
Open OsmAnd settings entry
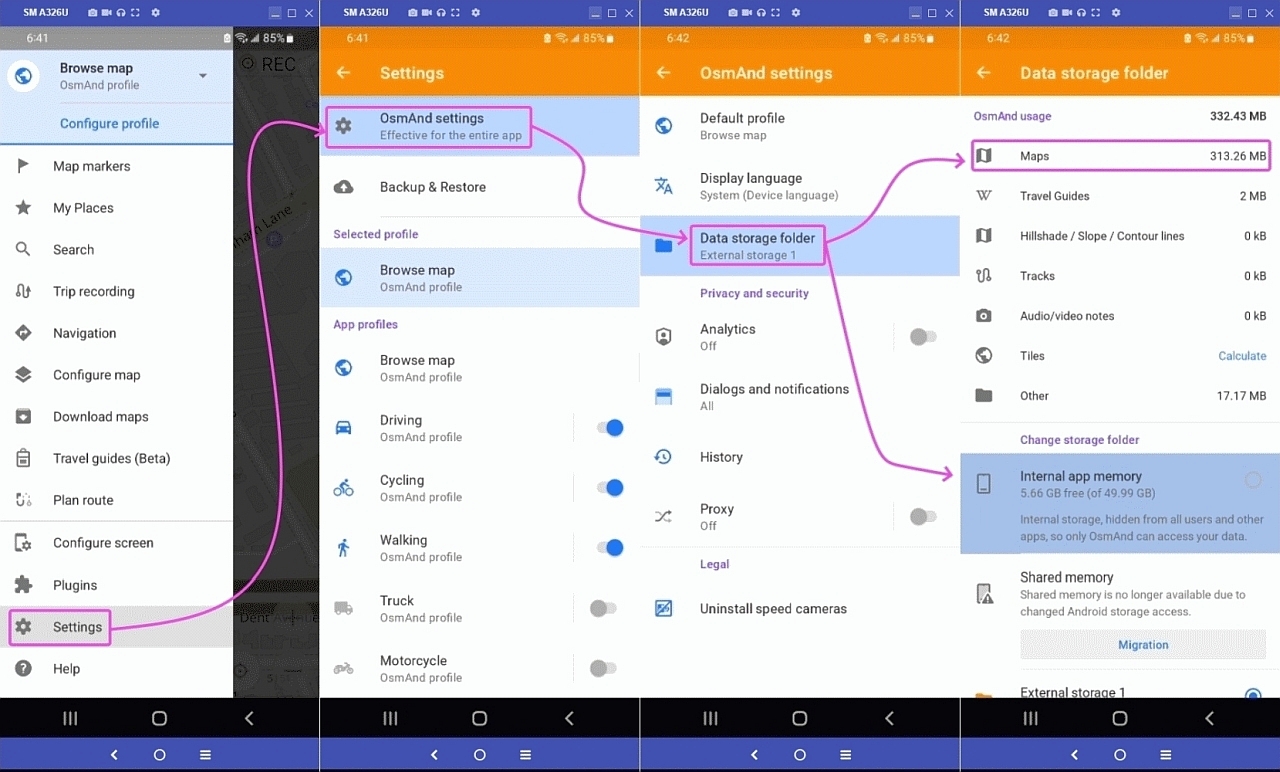[x=480, y=126]
